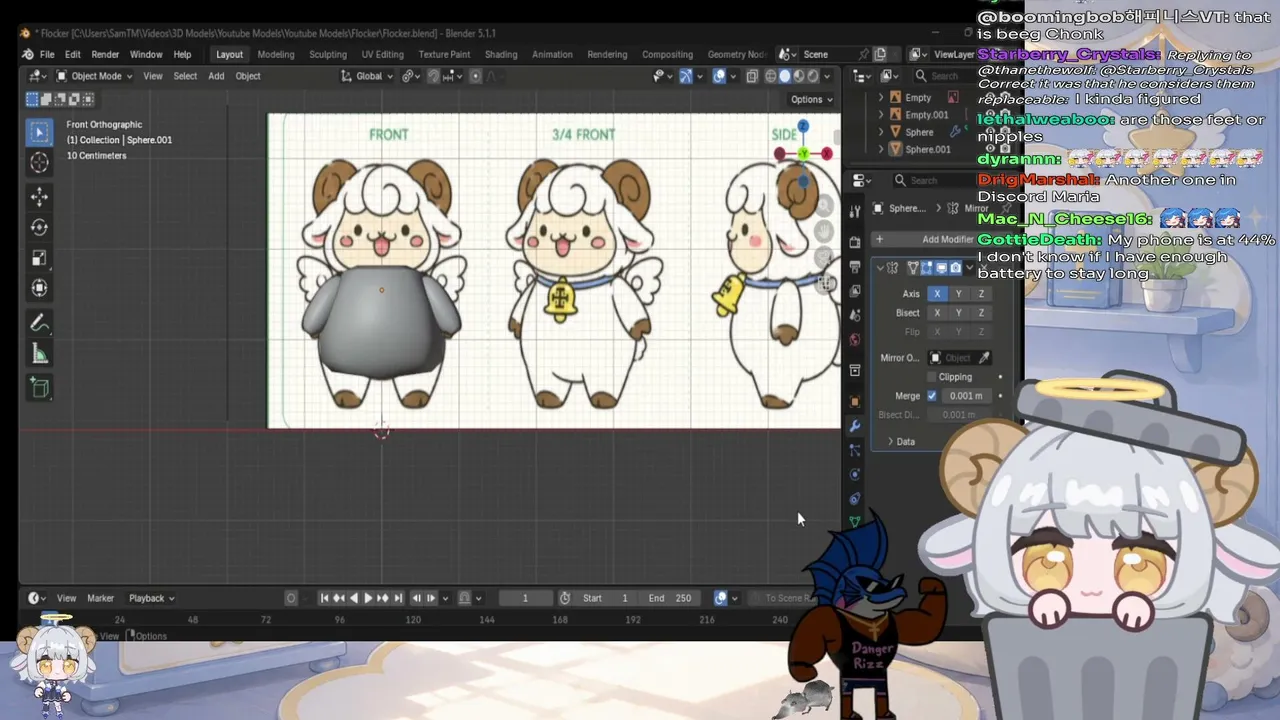Viewport: 1280px width, 720px height.
Task: Open the Render properties tab
Action: click(854, 242)
